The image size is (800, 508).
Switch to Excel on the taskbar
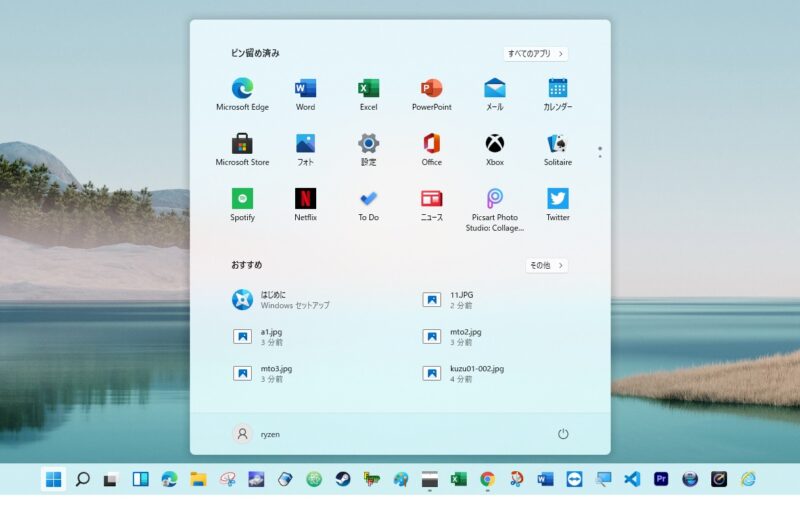[458, 479]
